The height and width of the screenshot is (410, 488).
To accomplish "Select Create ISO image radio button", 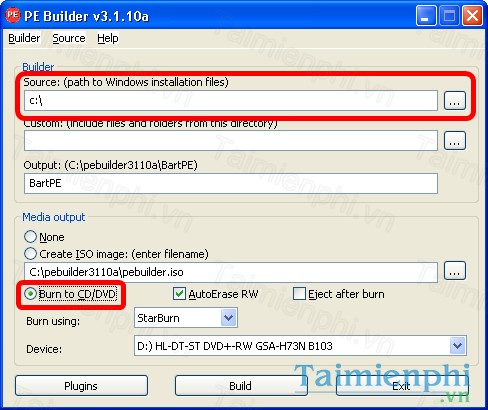I will tap(30, 254).
